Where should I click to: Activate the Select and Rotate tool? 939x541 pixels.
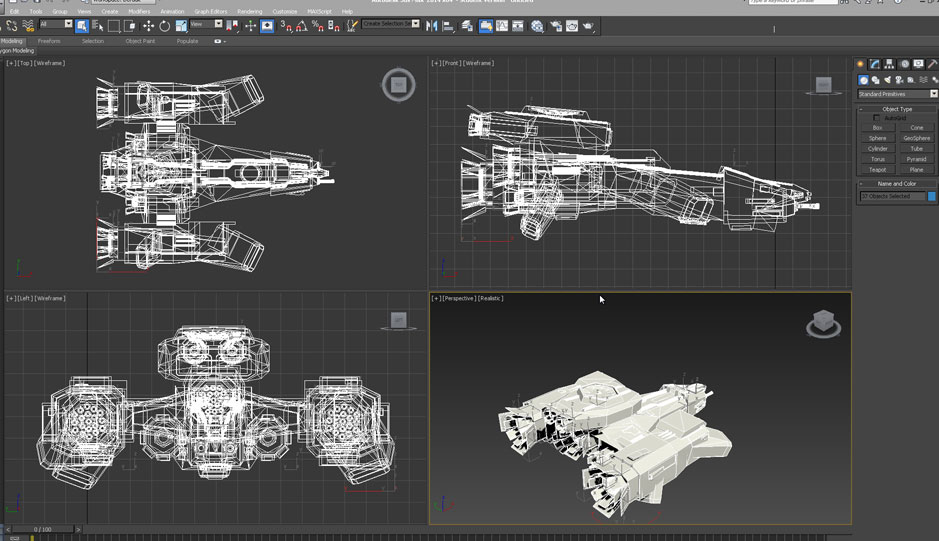pyautogui.click(x=164, y=26)
